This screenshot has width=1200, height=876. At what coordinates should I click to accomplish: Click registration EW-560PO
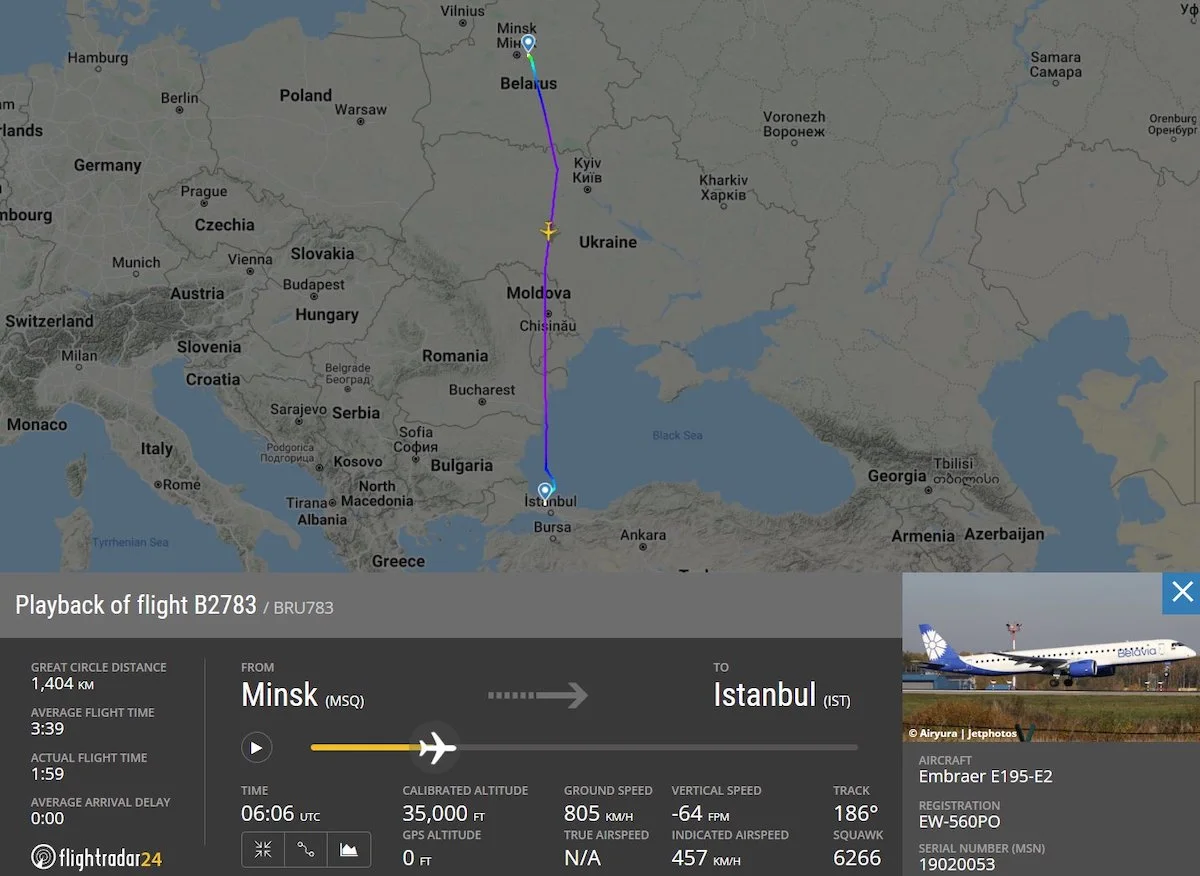tap(959, 822)
